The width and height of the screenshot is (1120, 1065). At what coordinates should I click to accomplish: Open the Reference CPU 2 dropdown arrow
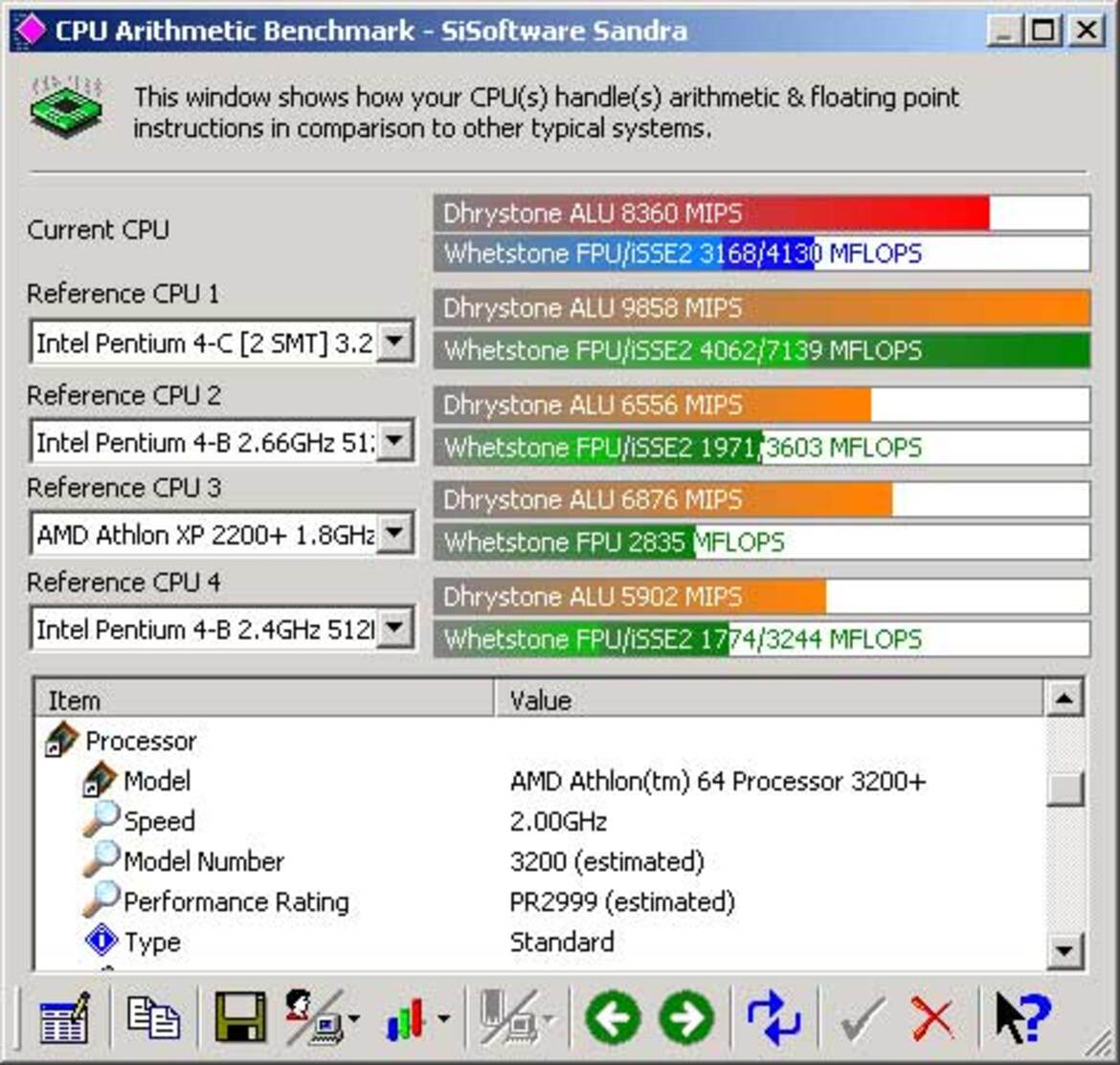coord(394,440)
